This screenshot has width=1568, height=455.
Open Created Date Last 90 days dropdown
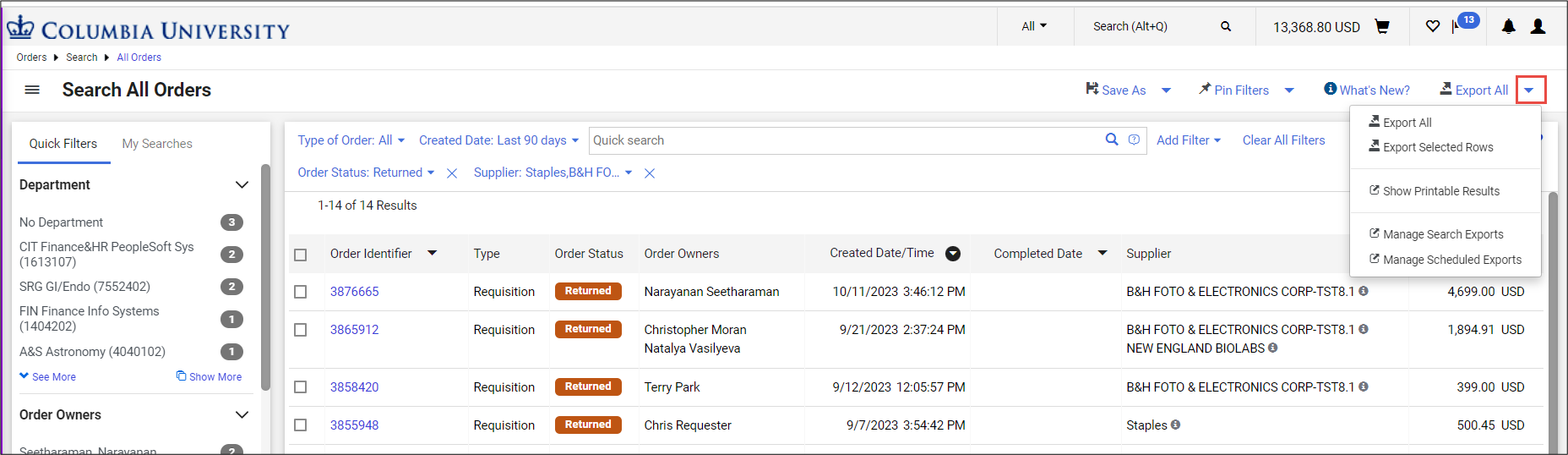click(498, 140)
